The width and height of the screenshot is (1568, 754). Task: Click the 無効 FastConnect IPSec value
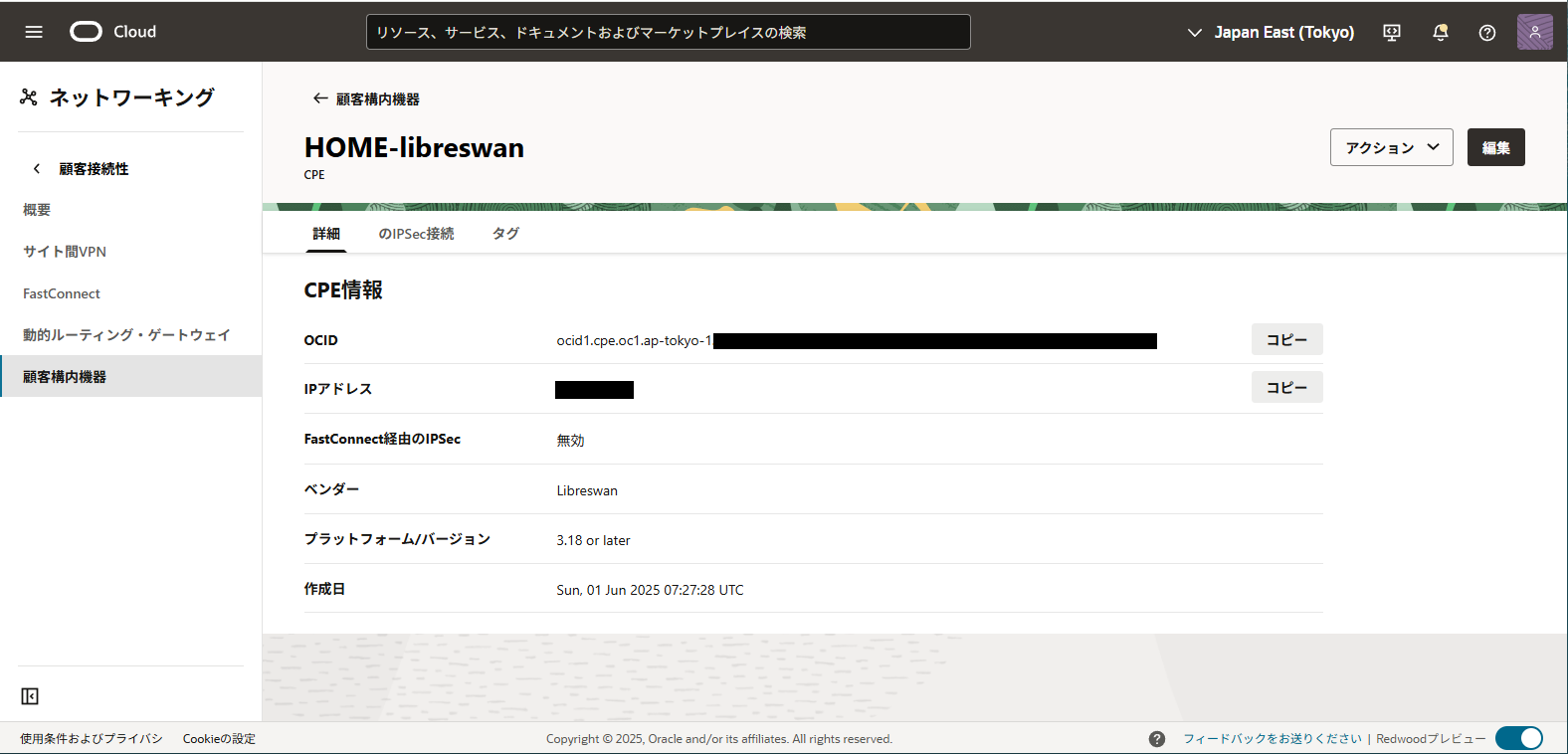pyautogui.click(x=570, y=441)
